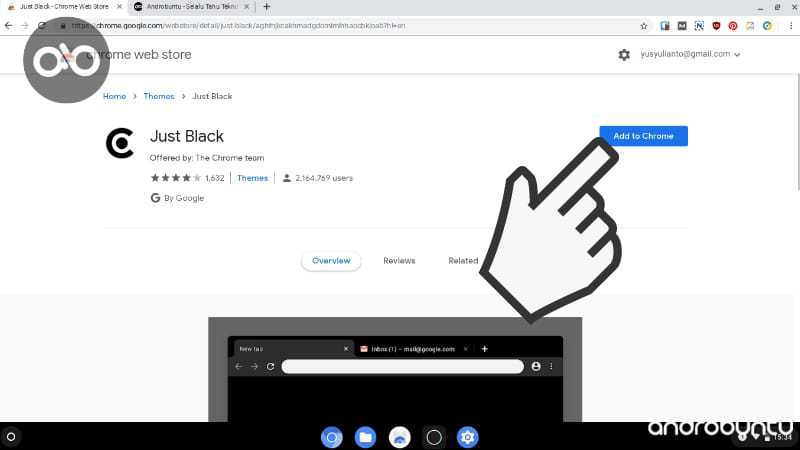Go to Home breadcrumb link
This screenshot has width=800, height=450.
click(114, 96)
